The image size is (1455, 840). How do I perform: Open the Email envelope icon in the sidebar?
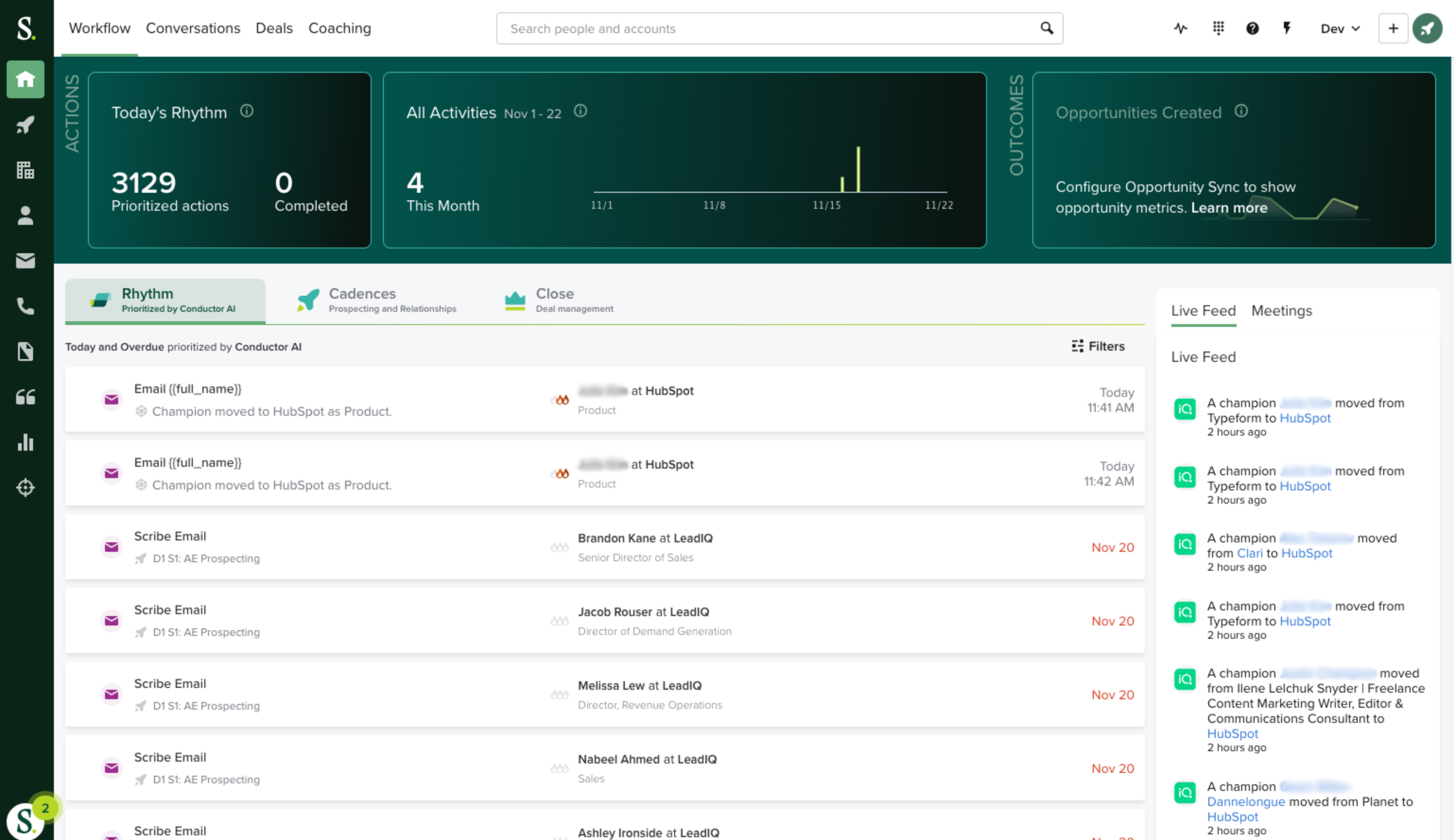tap(25, 261)
